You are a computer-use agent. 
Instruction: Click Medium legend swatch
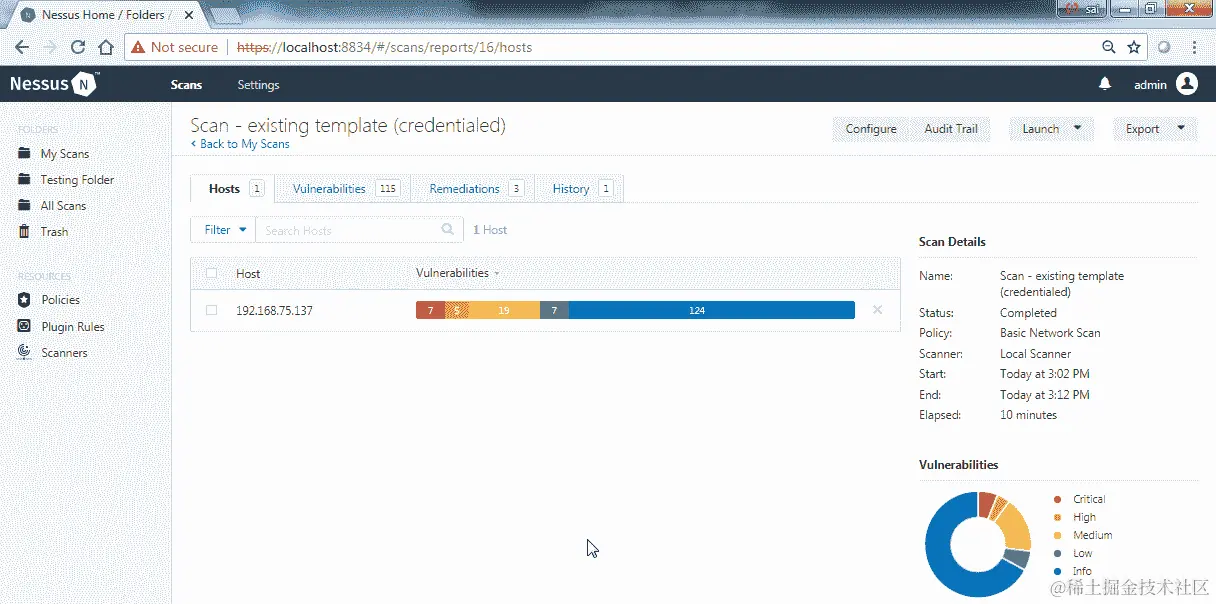click(x=1058, y=535)
